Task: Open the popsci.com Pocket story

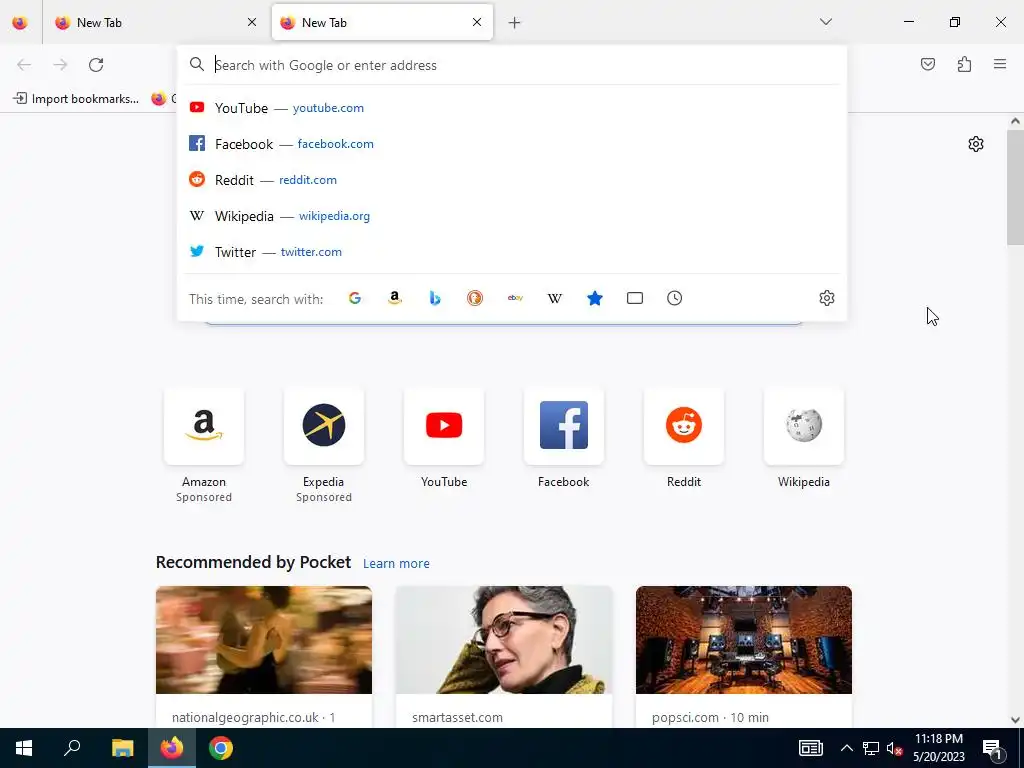Action: click(744, 657)
